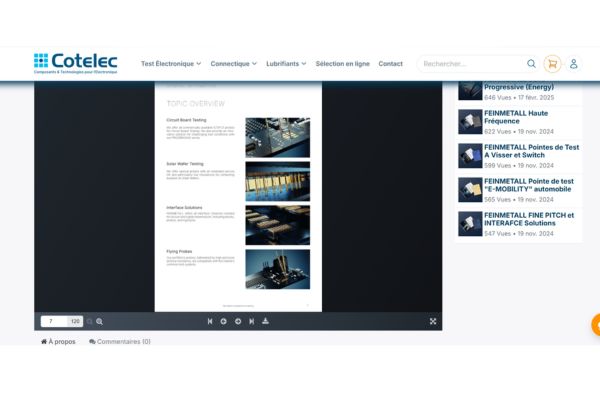Click the Circuit Board Testing heading

186,120
